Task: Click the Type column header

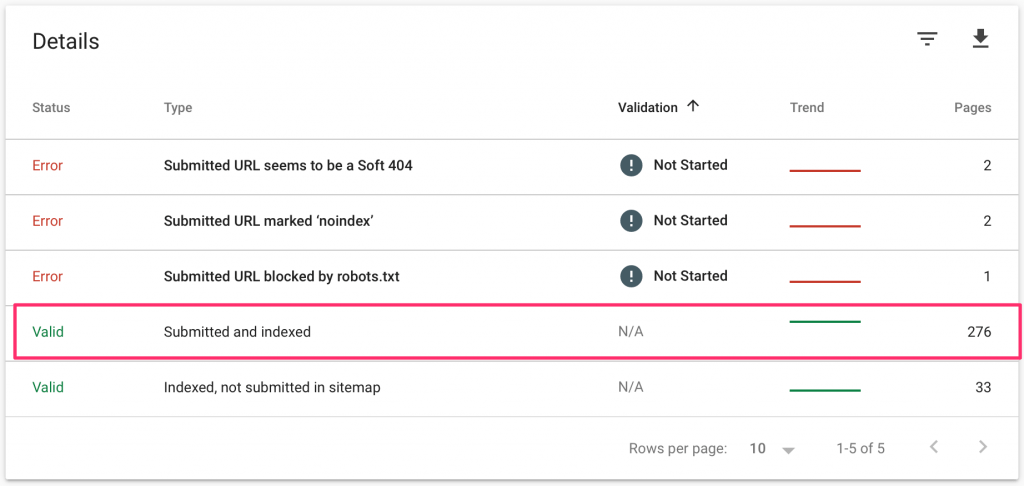Action: [x=178, y=108]
